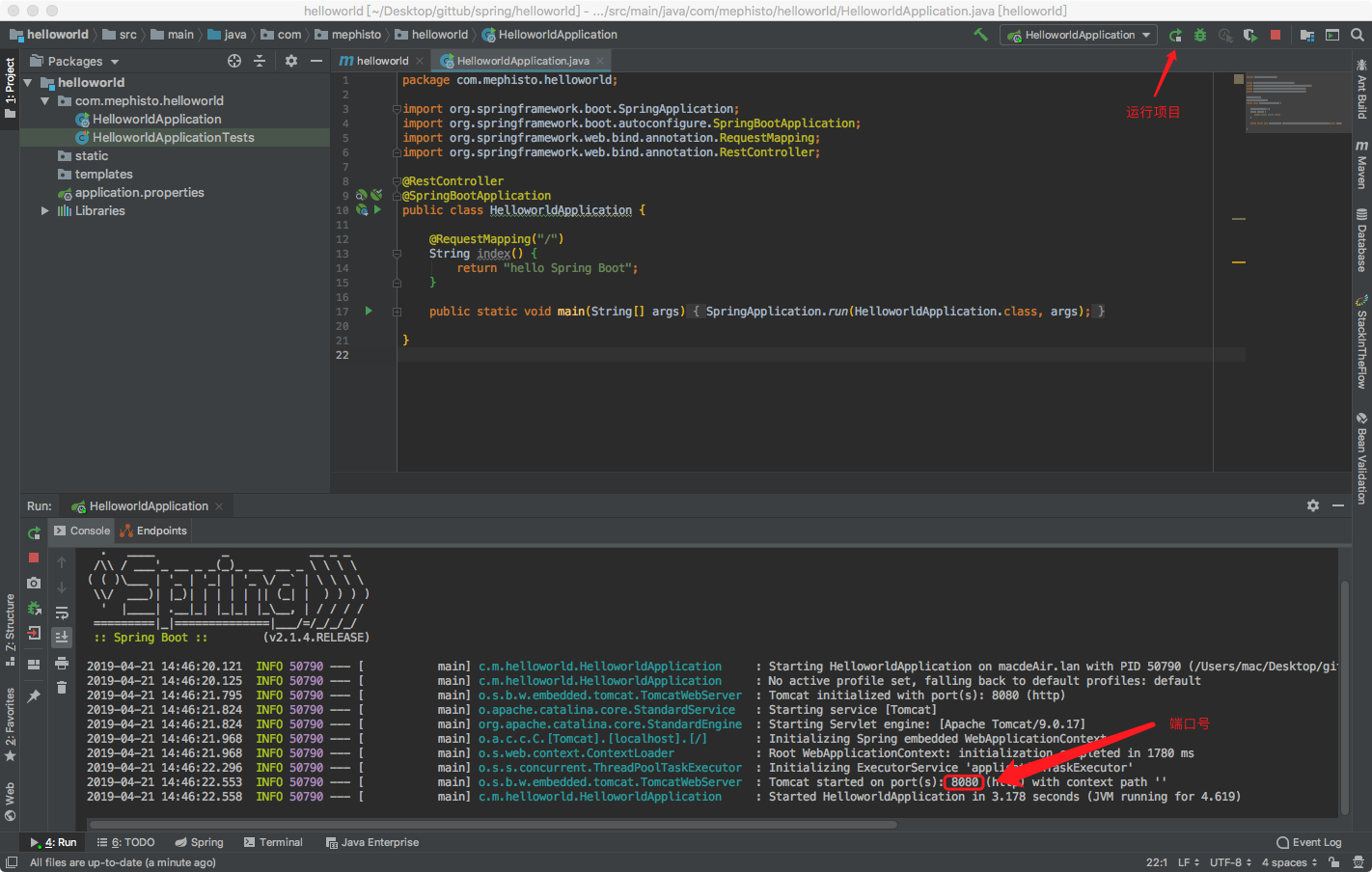Open the Terminal tool window
The height and width of the screenshot is (872, 1372).
[x=273, y=842]
